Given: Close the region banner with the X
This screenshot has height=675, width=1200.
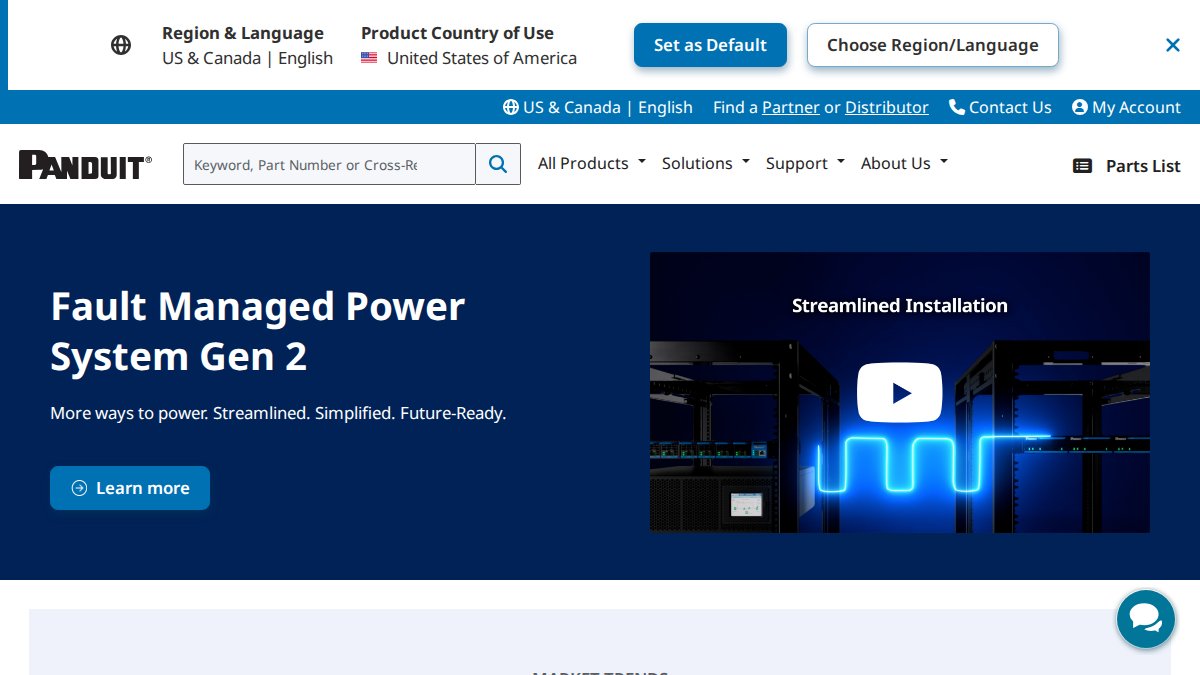Looking at the screenshot, I should click(1173, 45).
